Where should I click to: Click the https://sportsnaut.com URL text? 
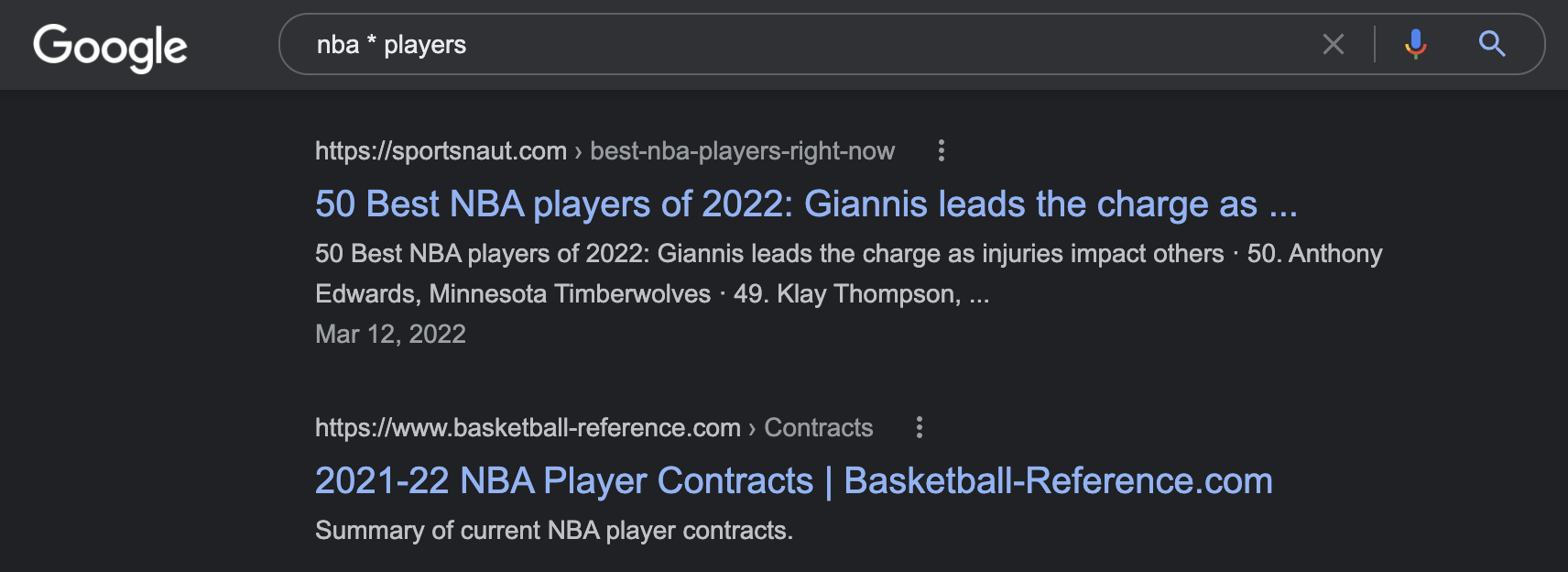coord(441,151)
